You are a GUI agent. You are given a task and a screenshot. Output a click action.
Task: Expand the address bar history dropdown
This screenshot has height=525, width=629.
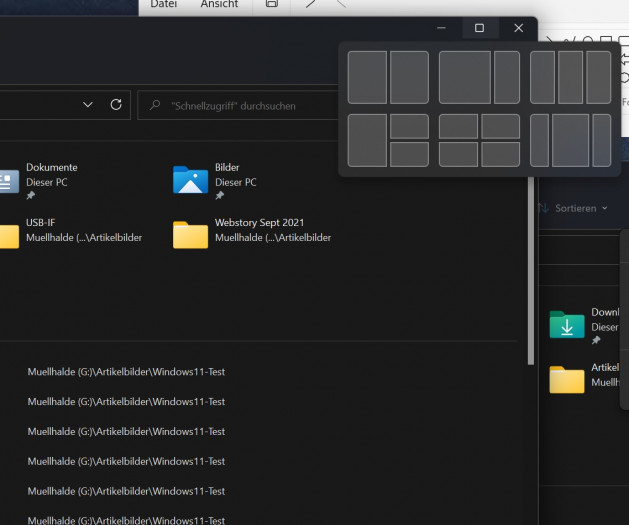tap(88, 105)
